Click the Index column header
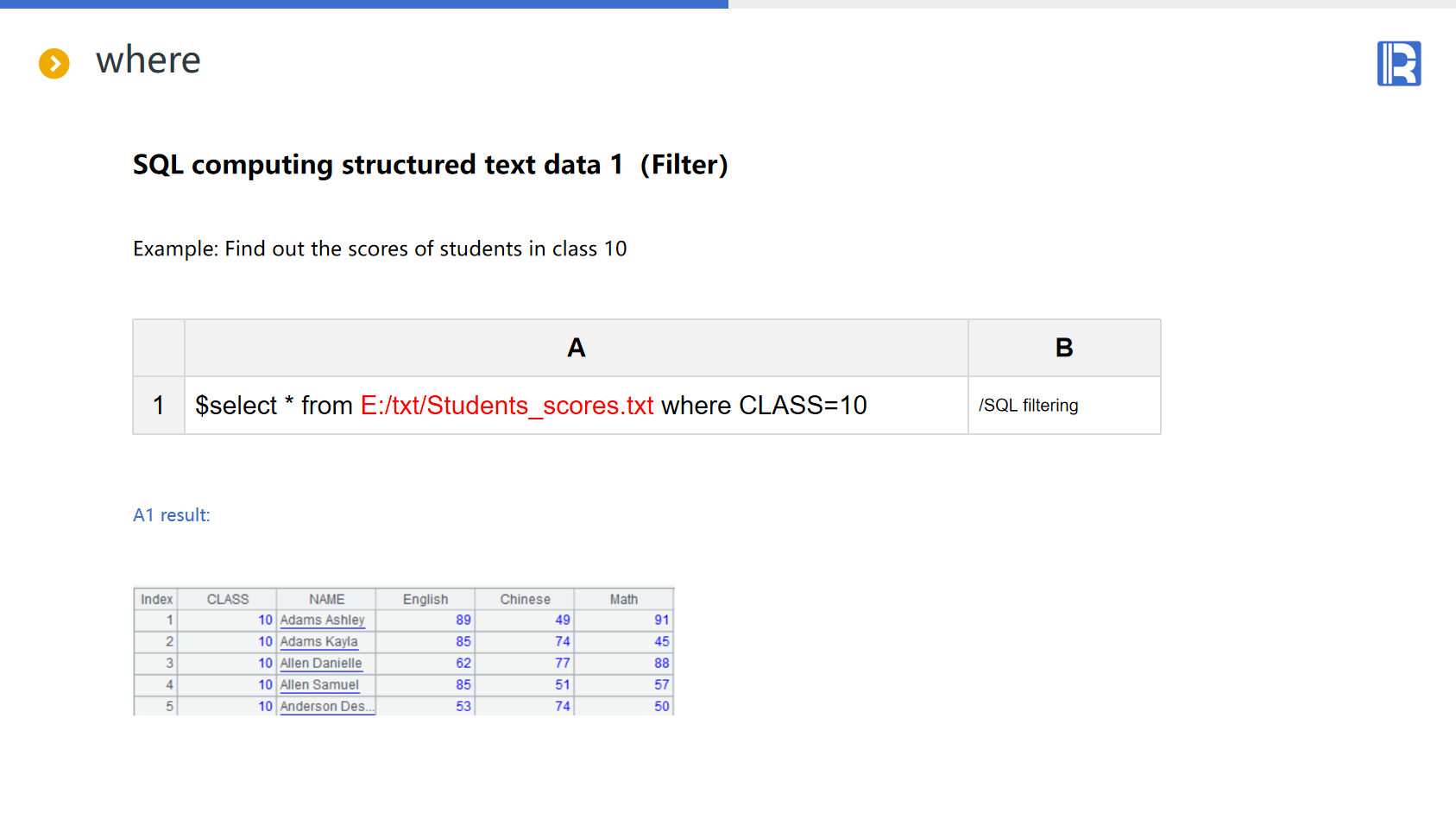The image size is (1456, 819). tap(156, 599)
